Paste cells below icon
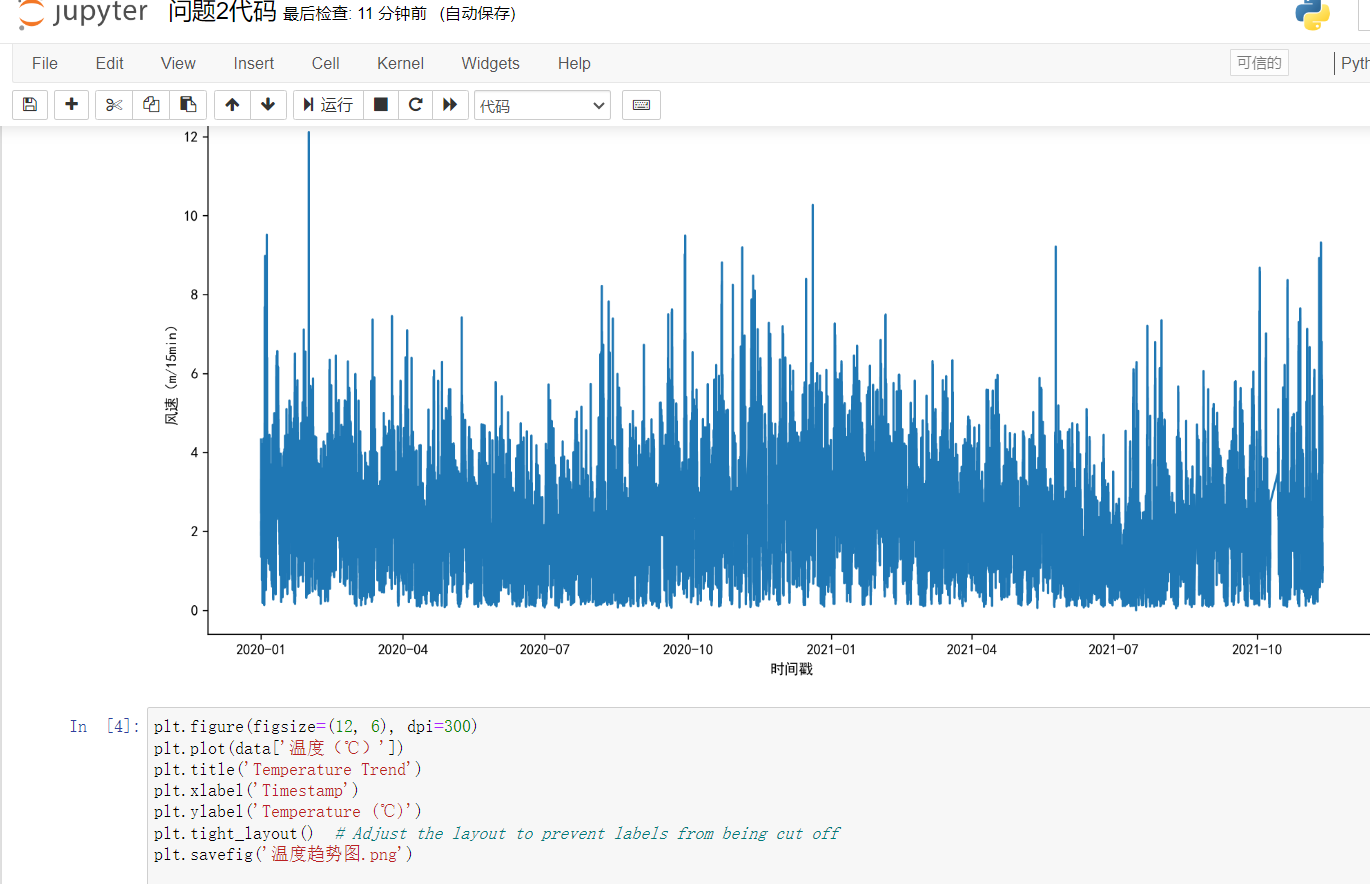This screenshot has width=1370, height=884. coord(187,105)
